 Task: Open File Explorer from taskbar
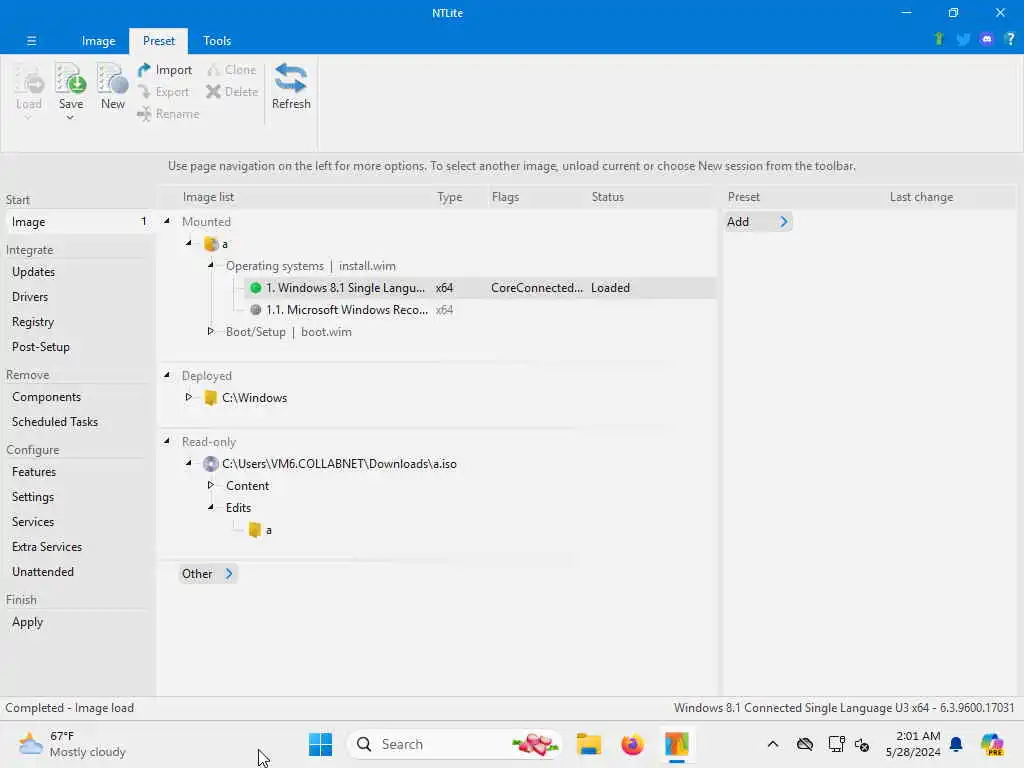588,744
